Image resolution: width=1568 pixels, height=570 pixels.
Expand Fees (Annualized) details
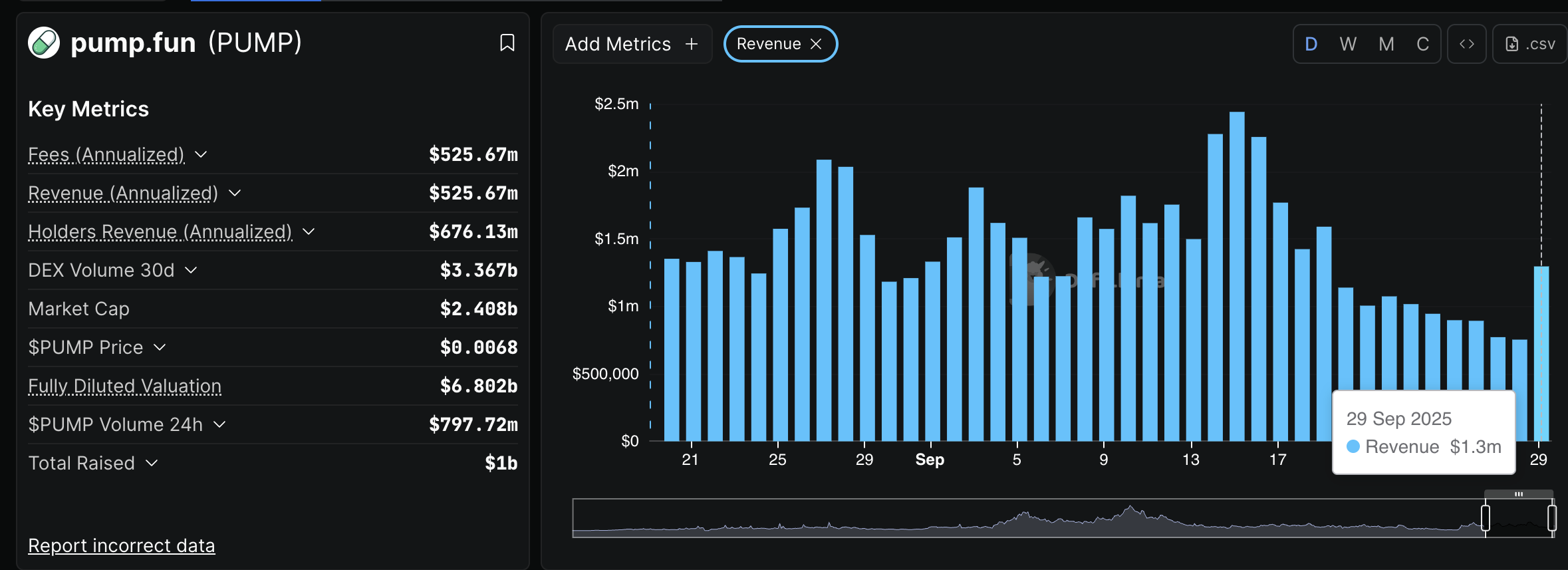click(201, 155)
